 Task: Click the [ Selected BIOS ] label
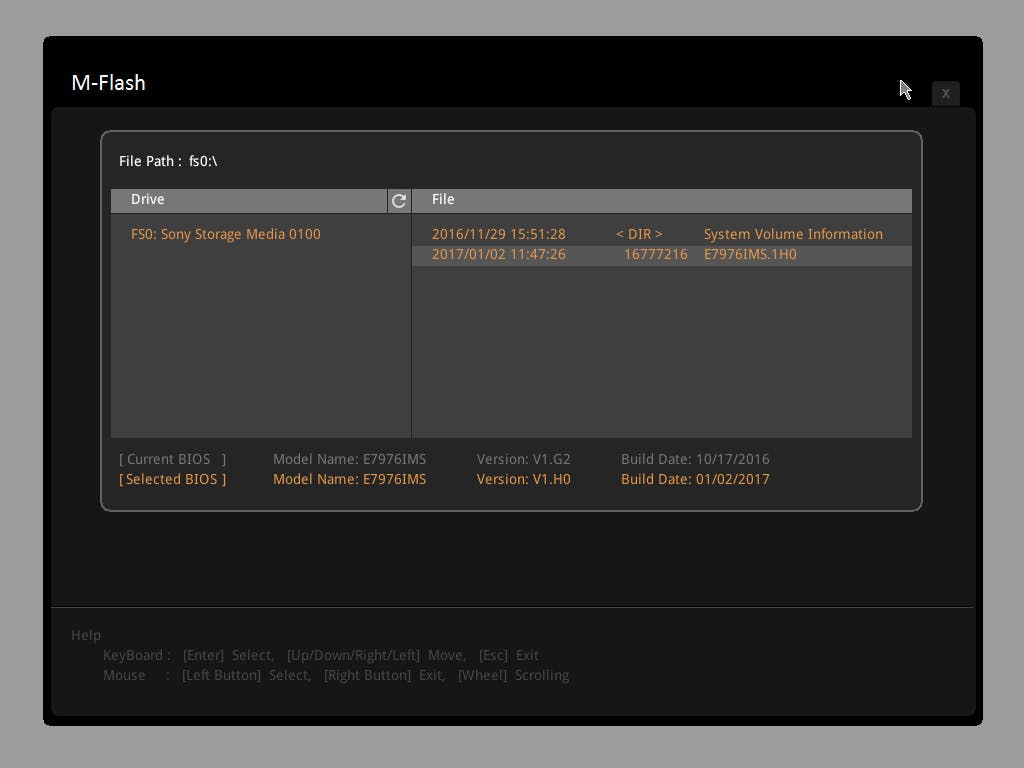[172, 479]
